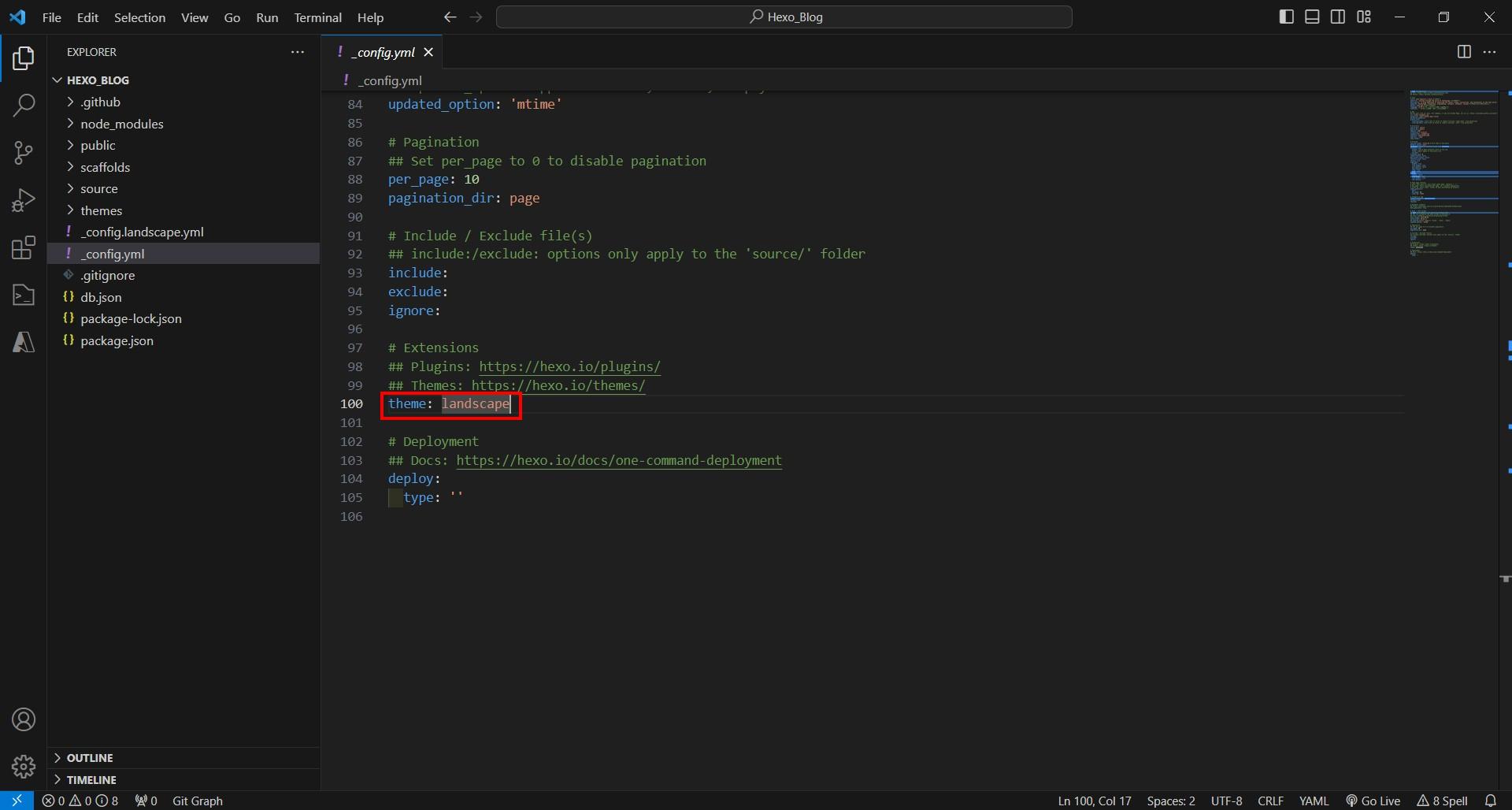Open the Explorer view in activity bar
Image resolution: width=1512 pixels, height=810 pixels.
coord(24,58)
